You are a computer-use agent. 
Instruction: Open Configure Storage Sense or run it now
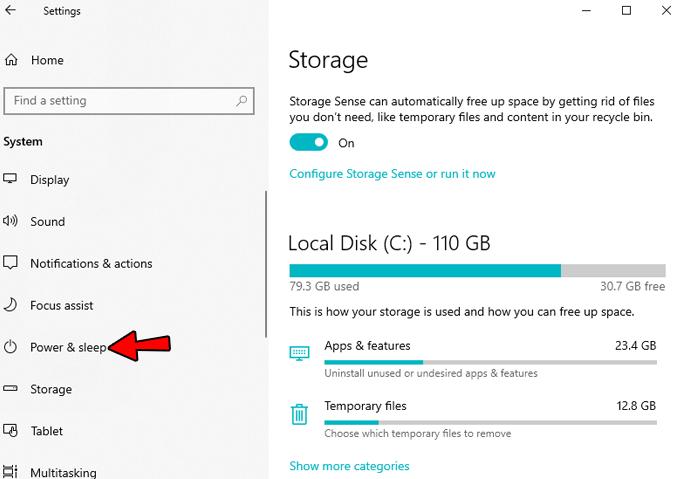[392, 174]
